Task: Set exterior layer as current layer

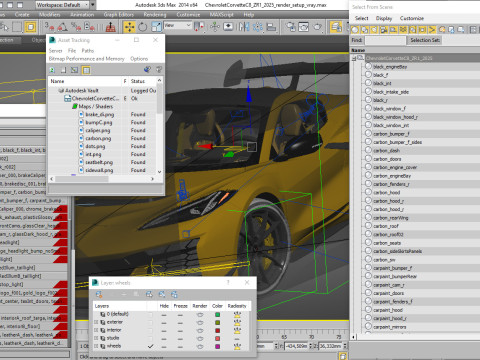Action: 151,322
